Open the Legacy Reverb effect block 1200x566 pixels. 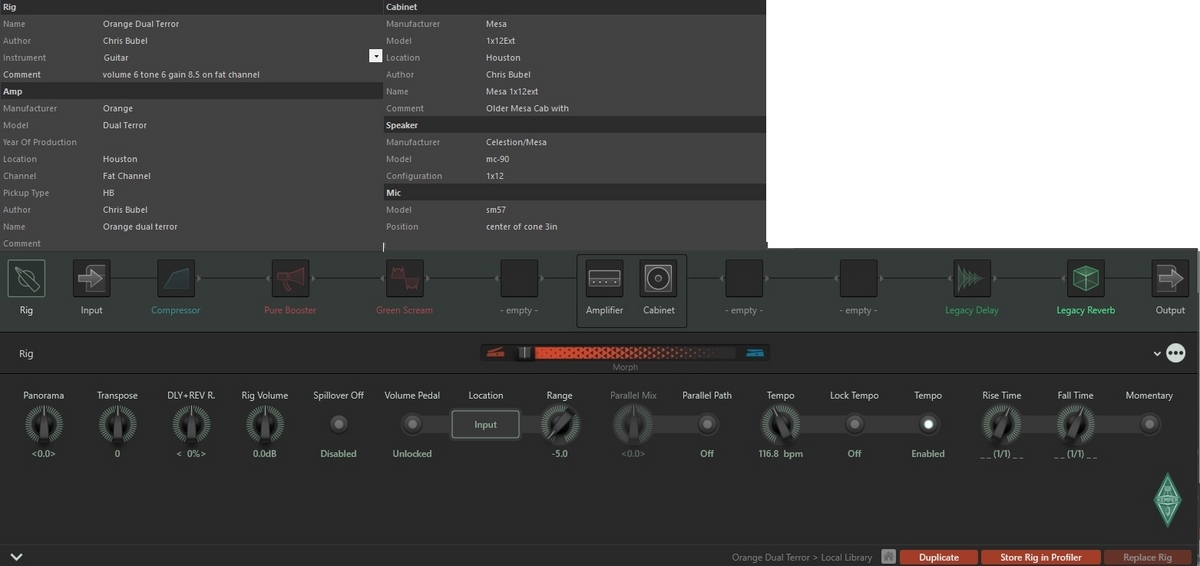tap(1086, 278)
